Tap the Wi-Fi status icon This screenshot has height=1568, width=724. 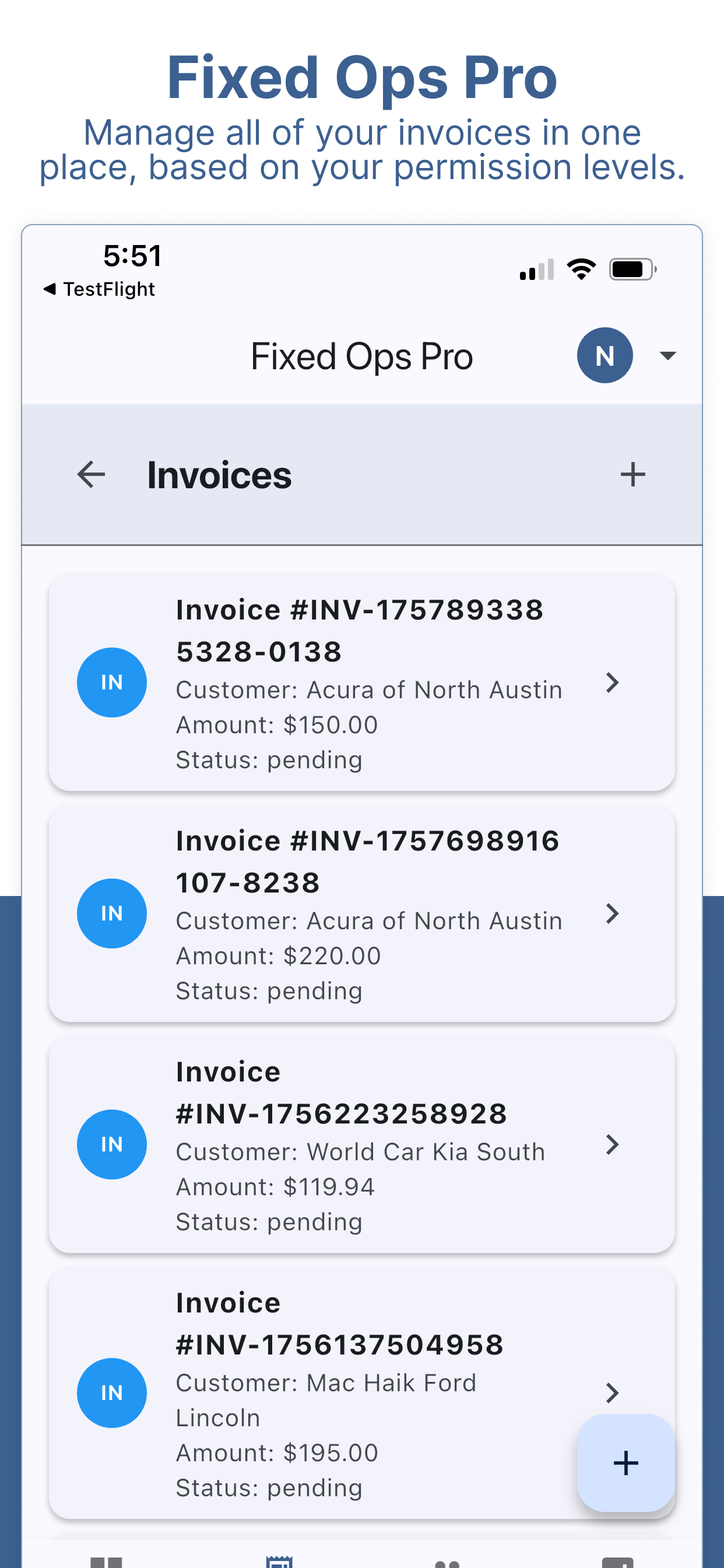(x=581, y=268)
